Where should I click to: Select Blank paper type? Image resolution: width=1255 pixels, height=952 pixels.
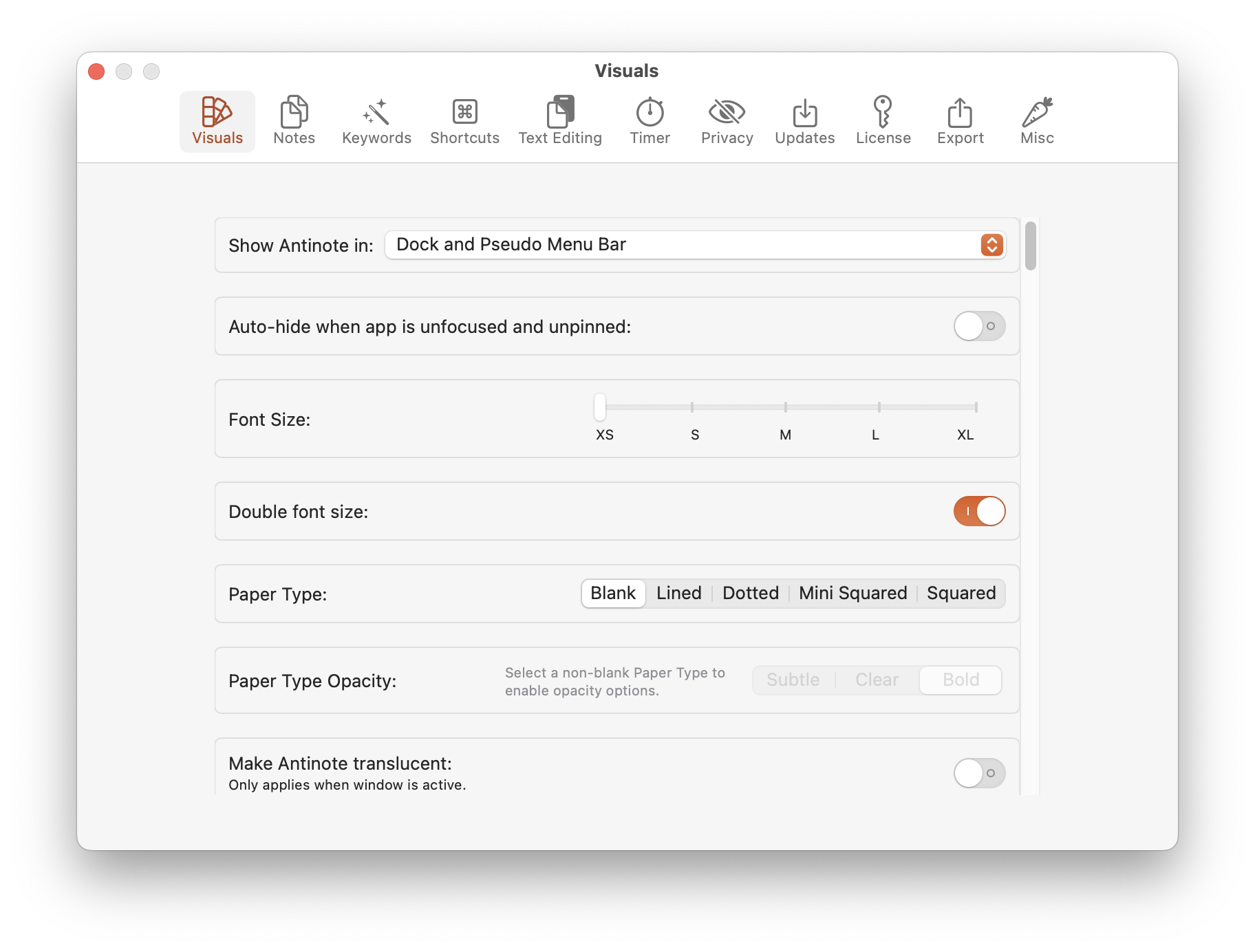[613, 593]
